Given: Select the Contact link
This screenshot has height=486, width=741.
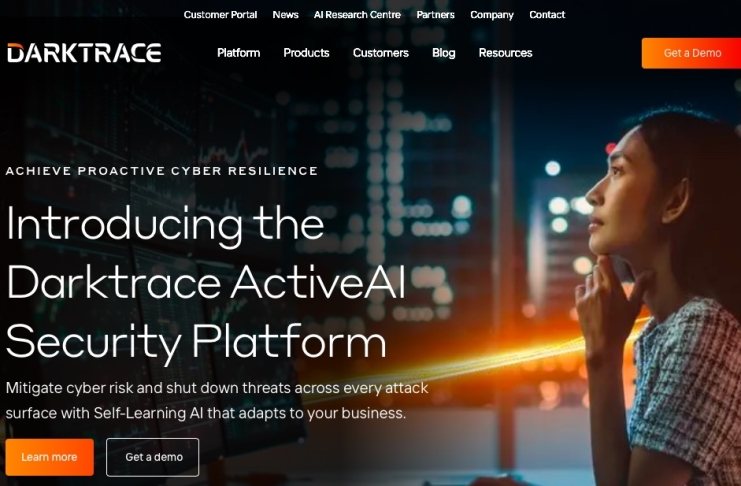Looking at the screenshot, I should point(547,15).
